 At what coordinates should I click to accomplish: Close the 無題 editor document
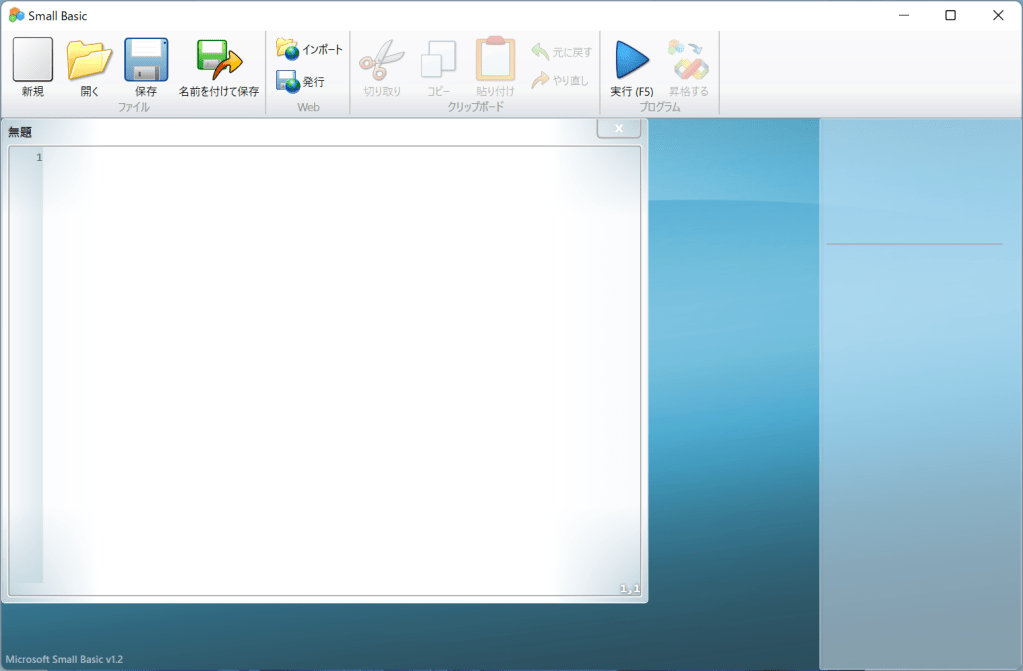(x=619, y=128)
